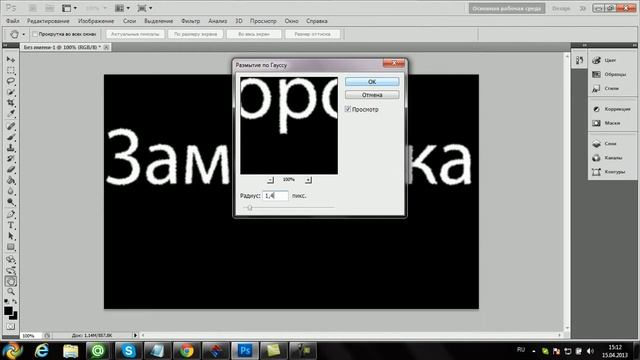Show more workspaces with the chevron
The image size is (640, 360).
click(x=583, y=8)
